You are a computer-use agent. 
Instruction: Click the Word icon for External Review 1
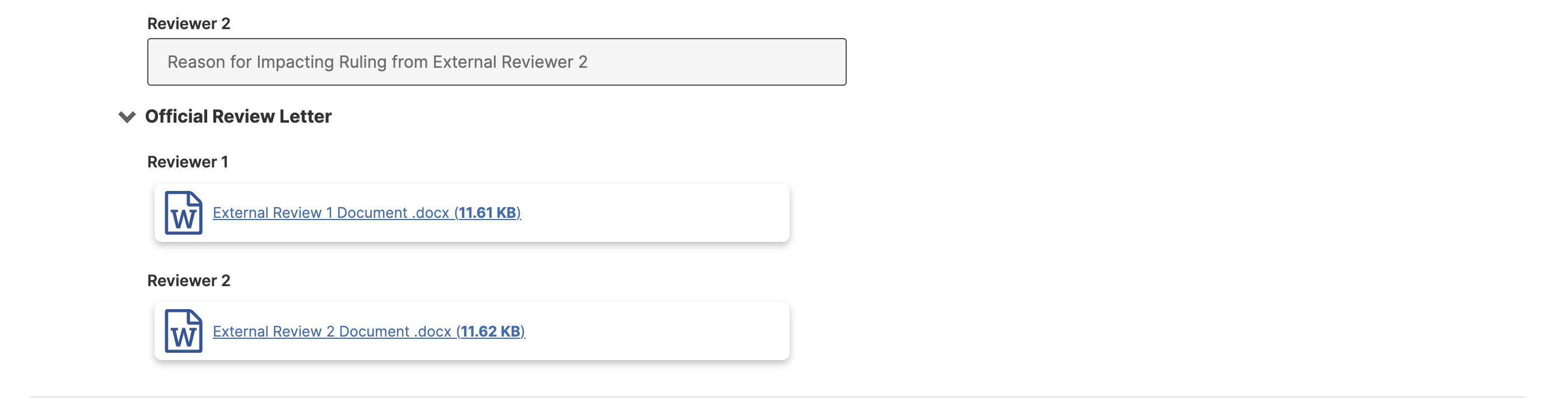[x=183, y=212]
